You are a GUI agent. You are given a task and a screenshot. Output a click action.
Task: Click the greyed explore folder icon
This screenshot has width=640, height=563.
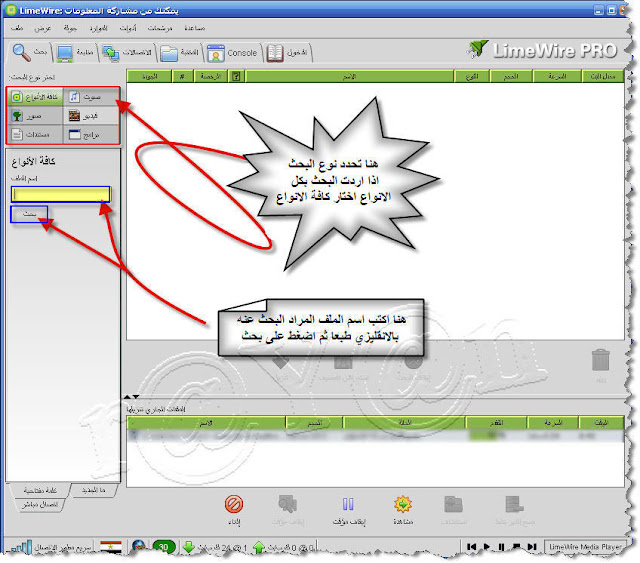coord(453,504)
